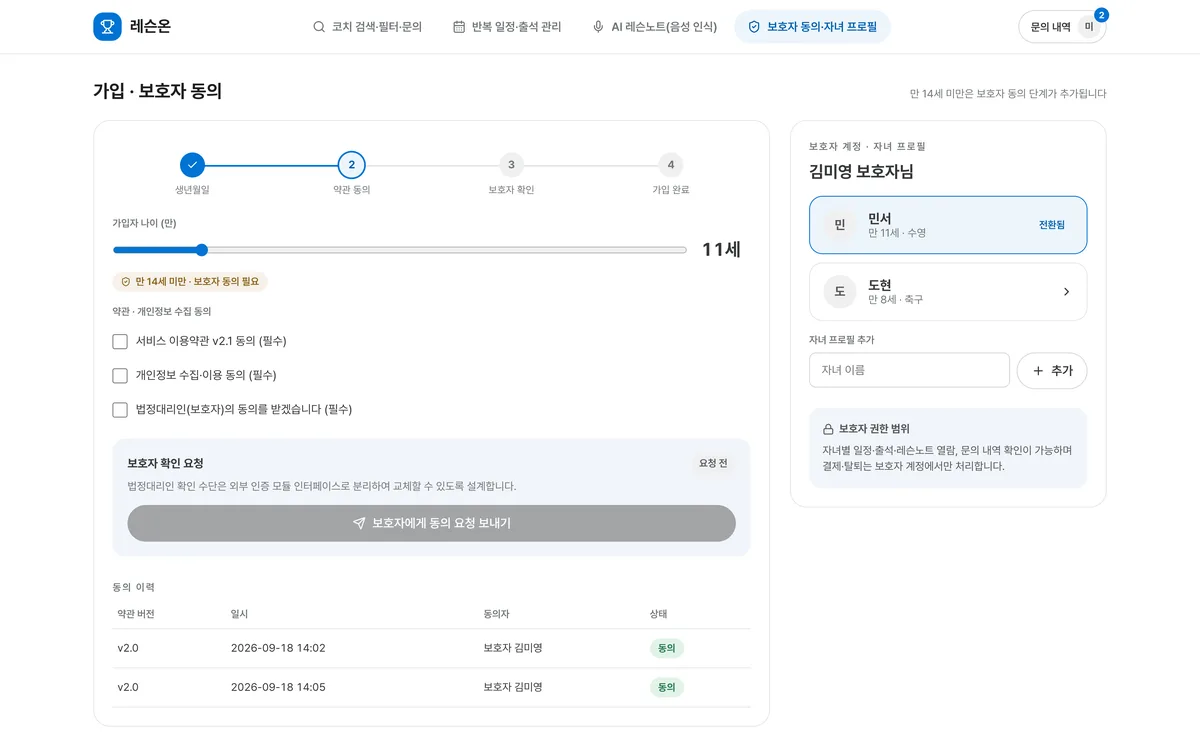Click 보호자 확인 요청 heading

pos(165,464)
